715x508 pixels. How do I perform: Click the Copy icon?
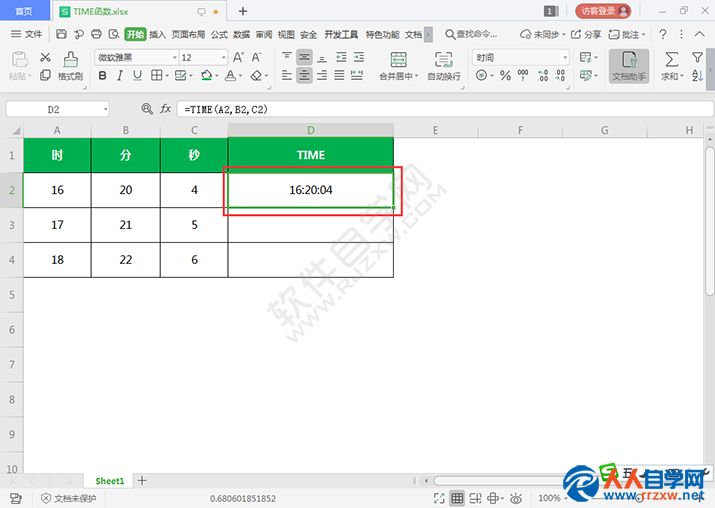click(45, 75)
